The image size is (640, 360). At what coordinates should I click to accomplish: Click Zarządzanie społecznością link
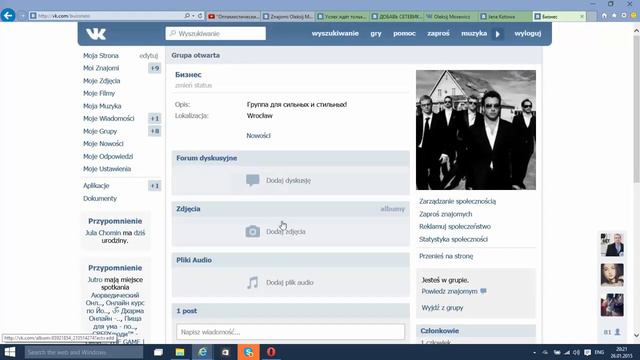(458, 201)
